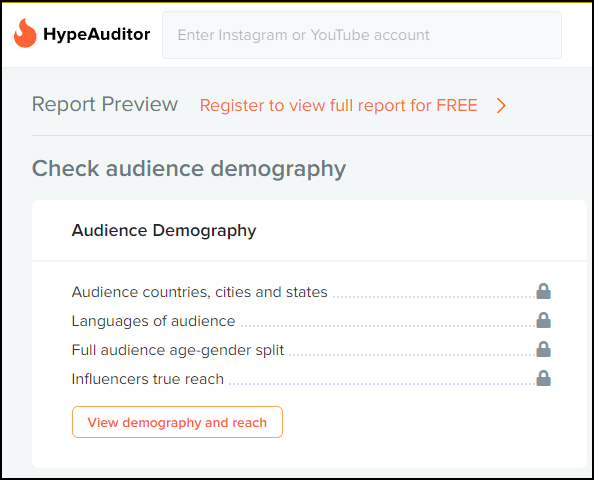
Task: Open the Register to view full report link
Action: [338, 105]
